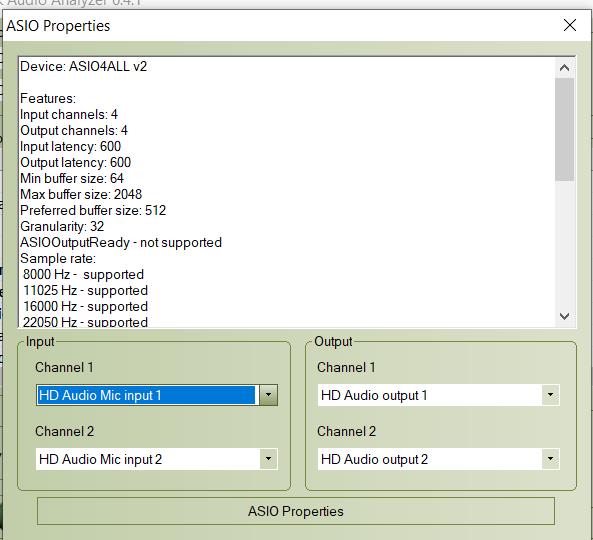Click 'Min buffer size: 64' line

click(x=72, y=178)
